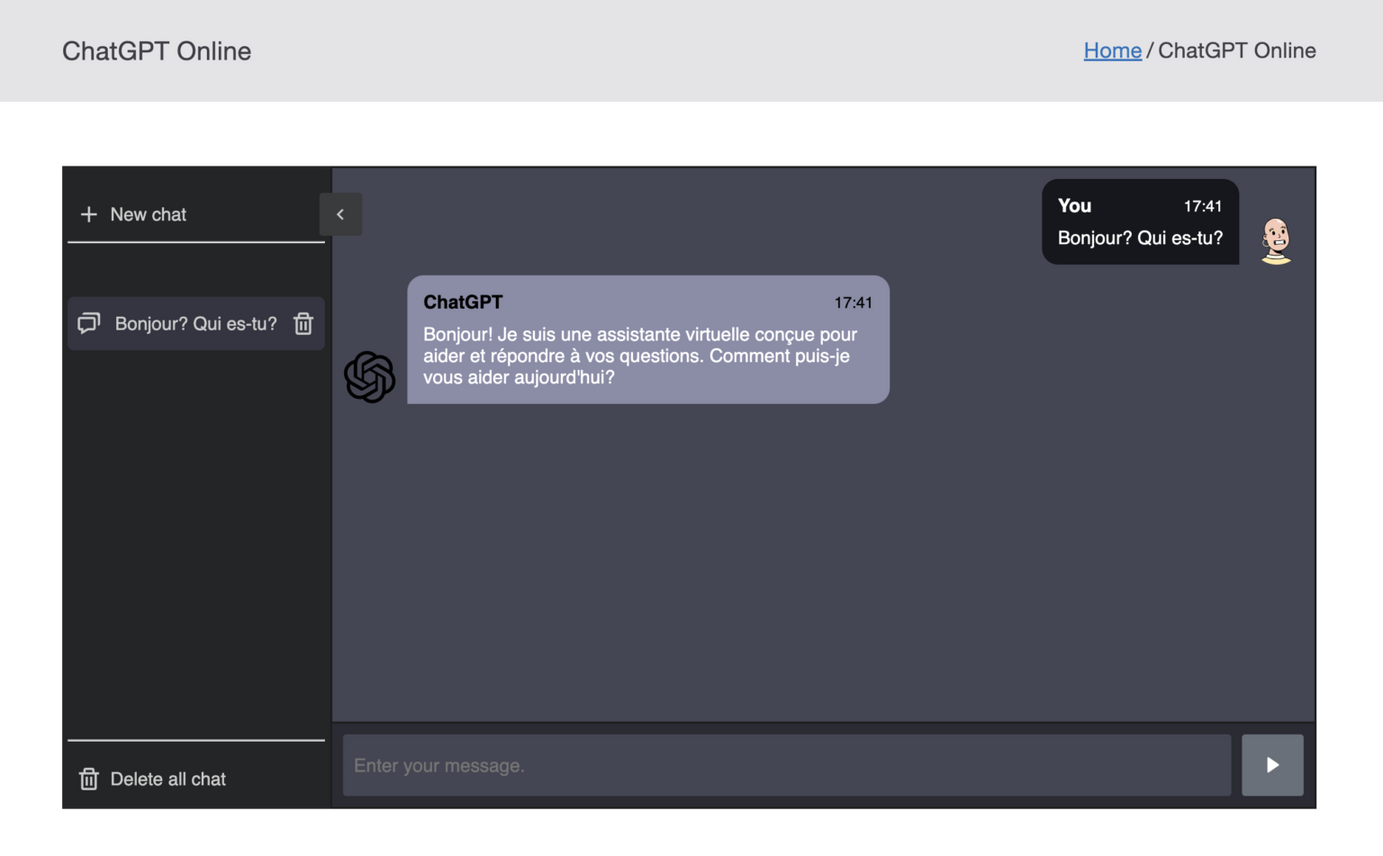Click the ChatGPT Online page title
1383x856 pixels.
(157, 51)
